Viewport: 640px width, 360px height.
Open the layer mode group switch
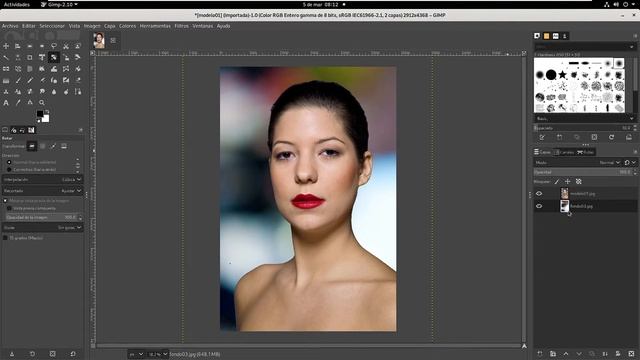click(630, 162)
